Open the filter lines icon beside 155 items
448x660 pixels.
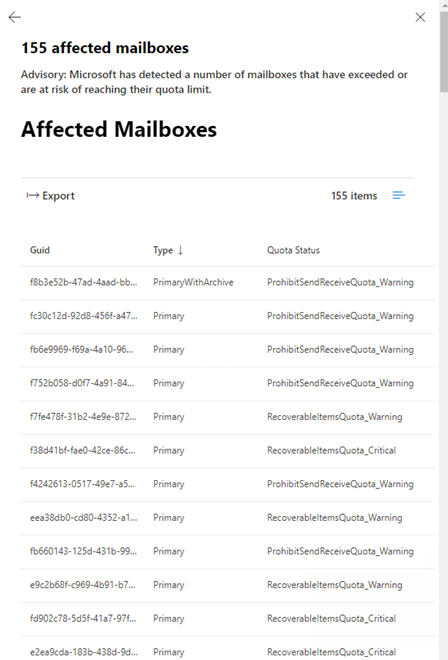[398, 195]
